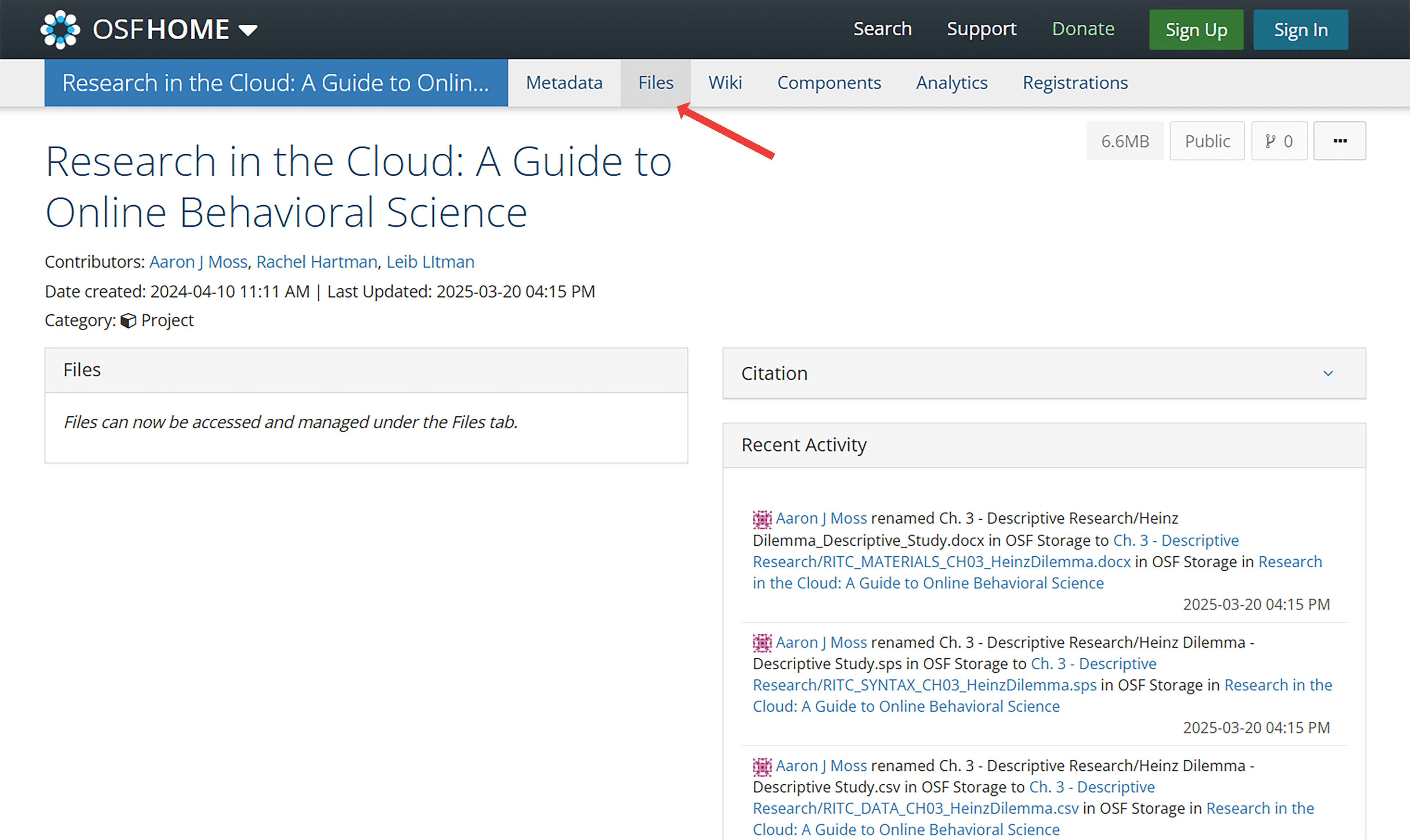Click the Public status button

(x=1207, y=141)
